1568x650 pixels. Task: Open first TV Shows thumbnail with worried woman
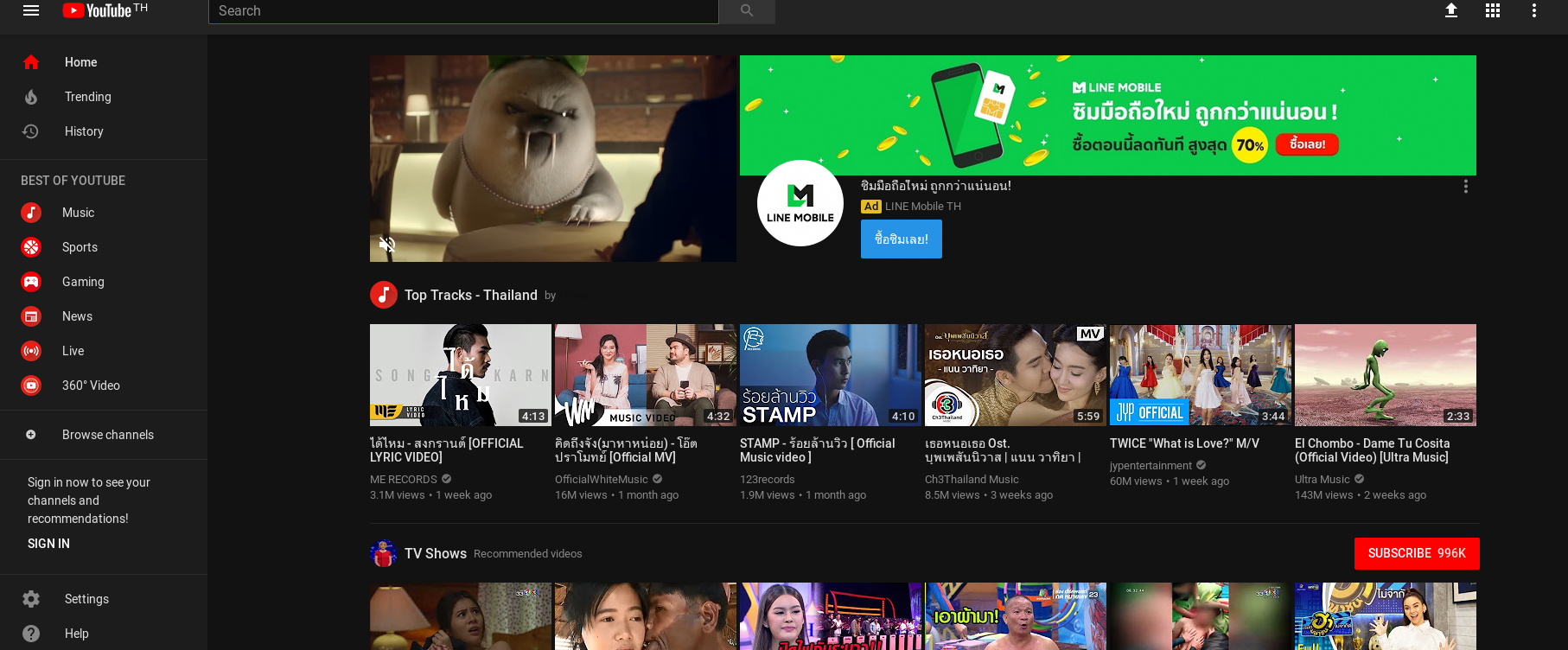click(461, 616)
